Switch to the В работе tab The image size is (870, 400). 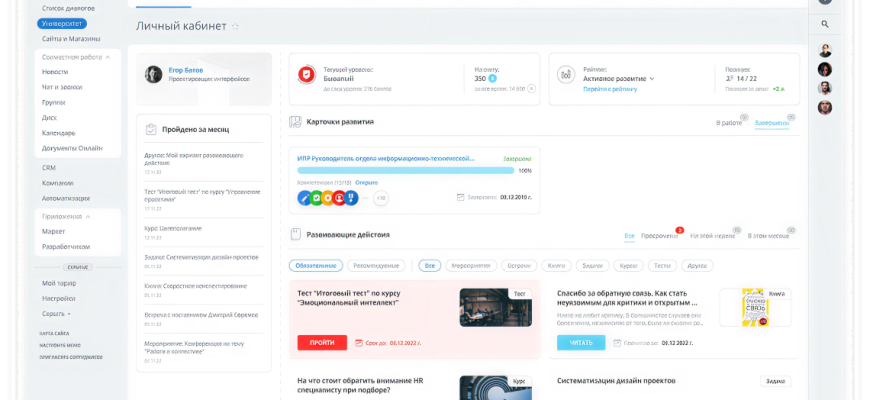click(x=730, y=122)
